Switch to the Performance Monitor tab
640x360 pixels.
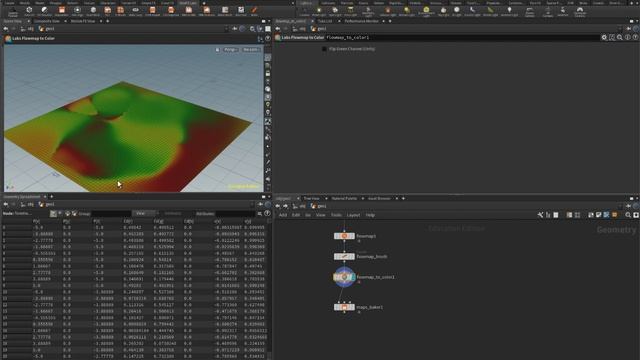coord(361,21)
